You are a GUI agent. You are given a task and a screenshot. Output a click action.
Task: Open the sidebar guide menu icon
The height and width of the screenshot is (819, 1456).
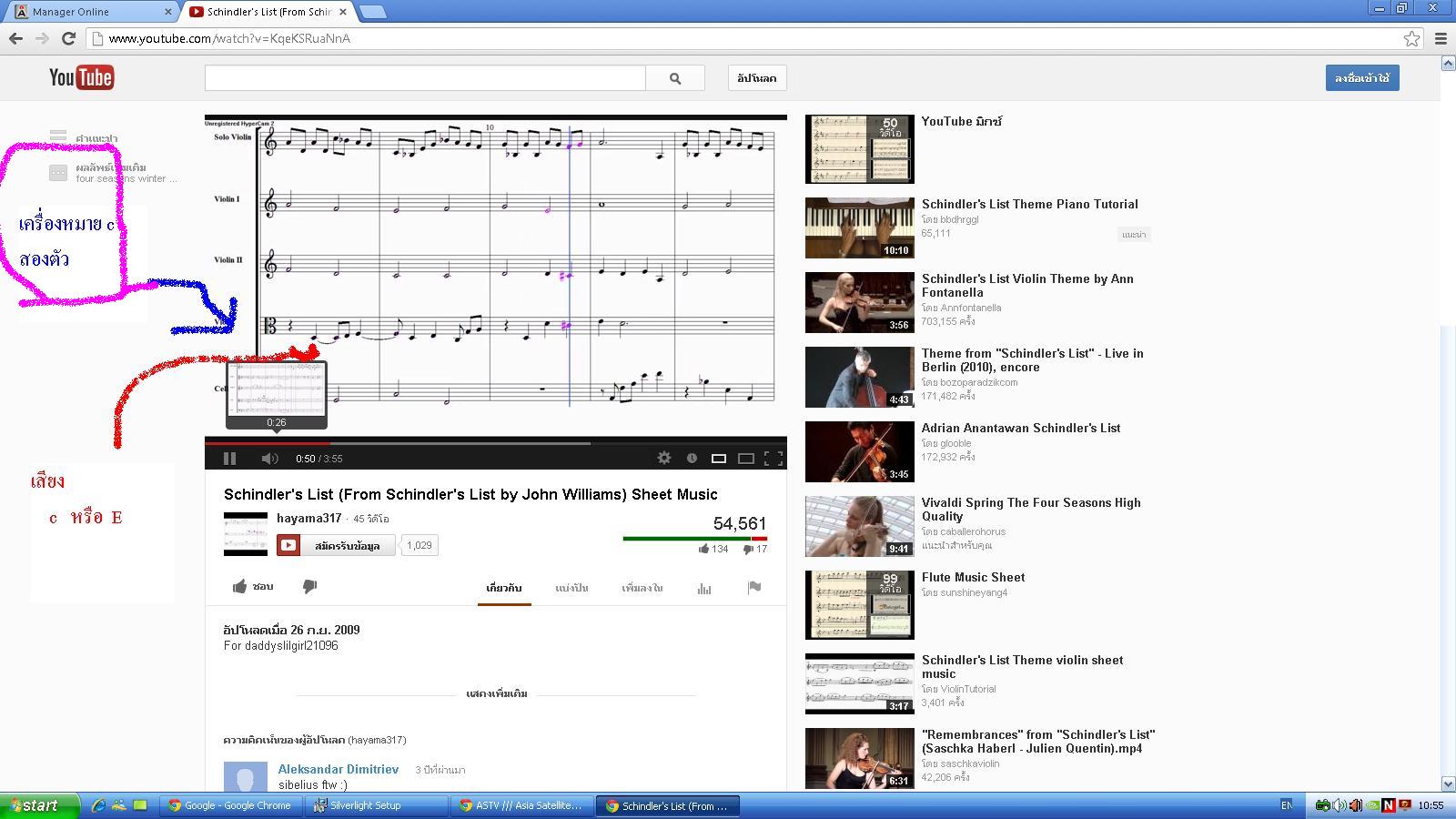pos(58,137)
